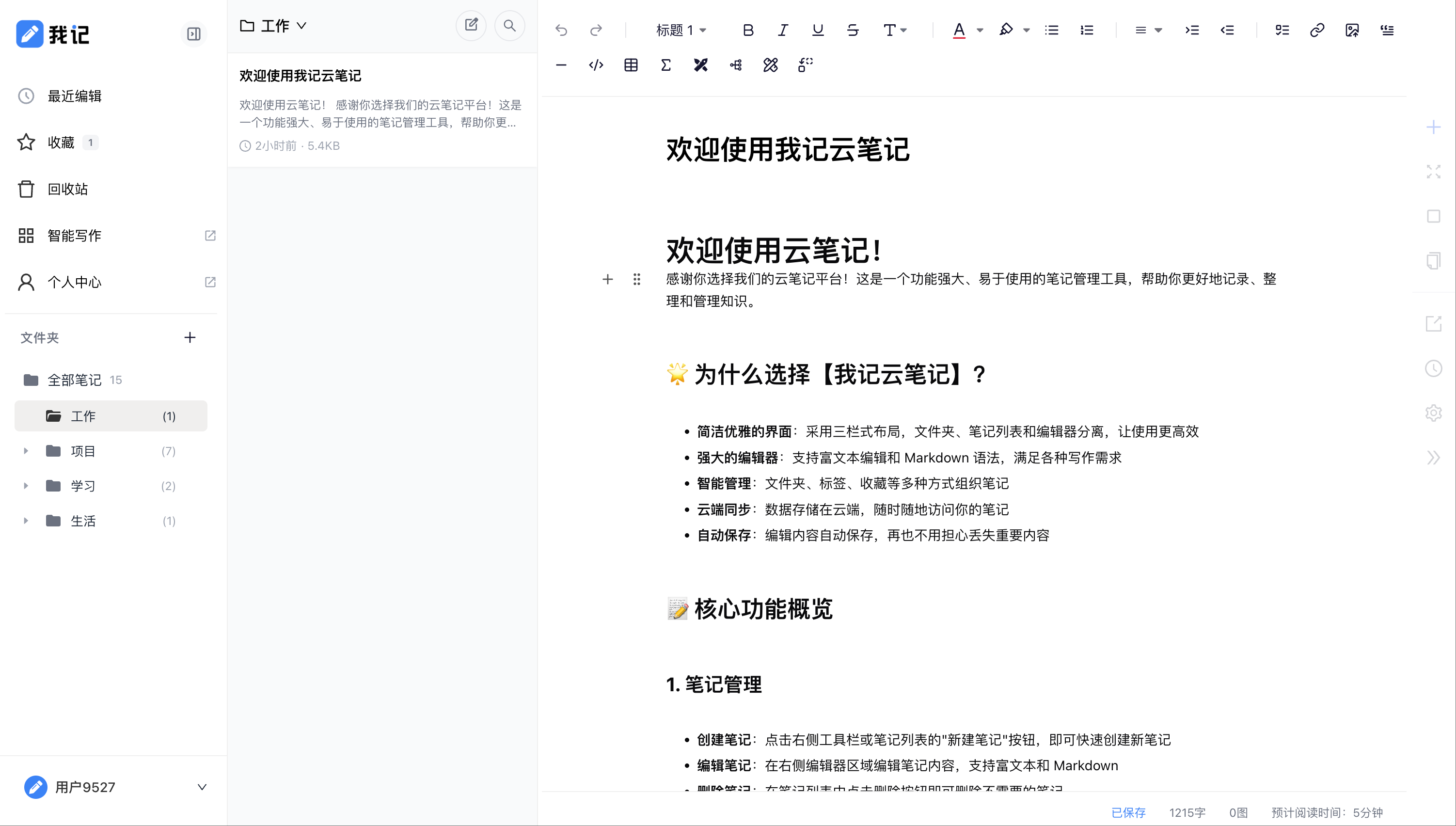The image size is (1456, 826).
Task: Open the mind map insert tool
Action: (x=735, y=64)
